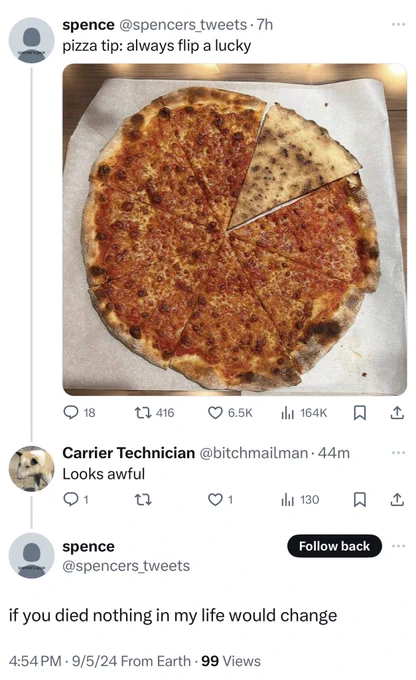The image size is (416, 680).
Task: Share the Looks awful reply
Action: click(x=397, y=500)
